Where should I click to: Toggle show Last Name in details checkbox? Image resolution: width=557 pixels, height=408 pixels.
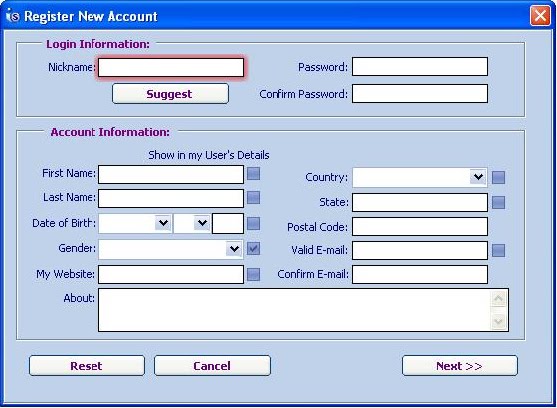(253, 197)
